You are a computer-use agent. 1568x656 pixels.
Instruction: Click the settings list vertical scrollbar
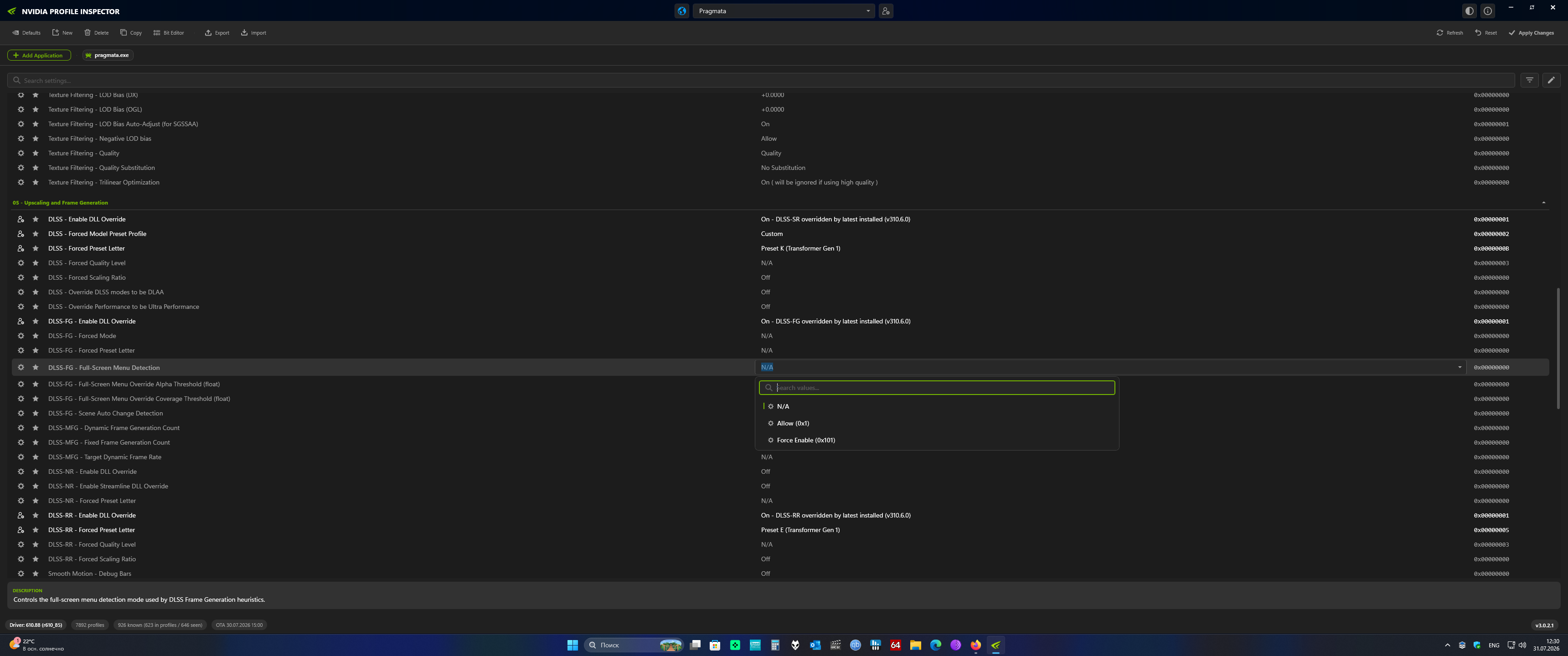click(x=1558, y=348)
